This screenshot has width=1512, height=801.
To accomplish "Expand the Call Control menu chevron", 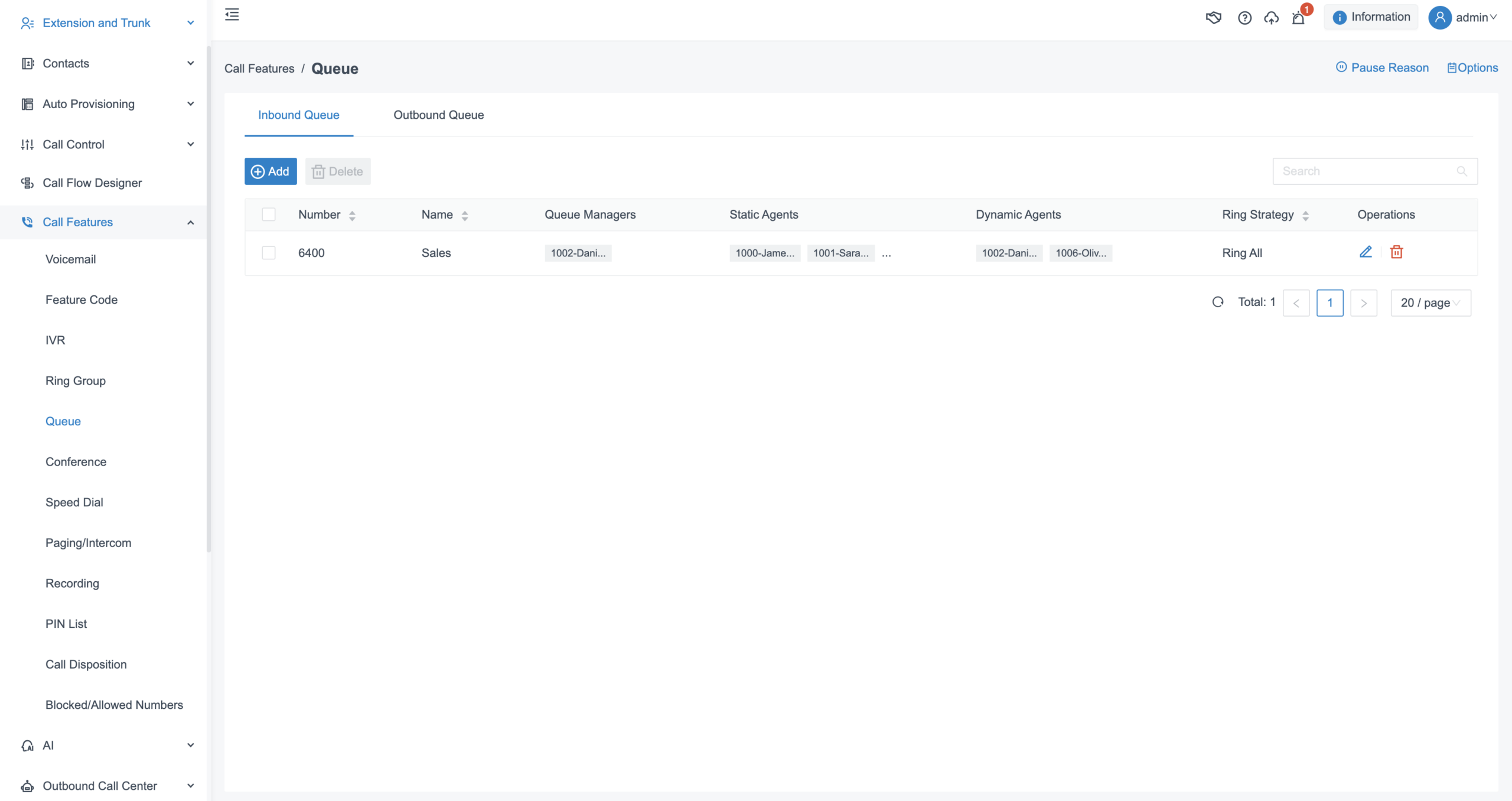I will pyautogui.click(x=190, y=144).
